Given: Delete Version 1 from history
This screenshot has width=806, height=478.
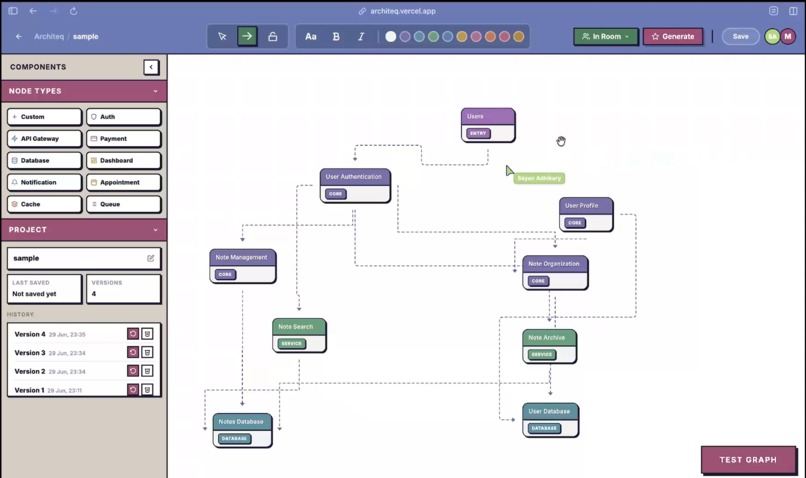Looking at the screenshot, I should coord(147,390).
